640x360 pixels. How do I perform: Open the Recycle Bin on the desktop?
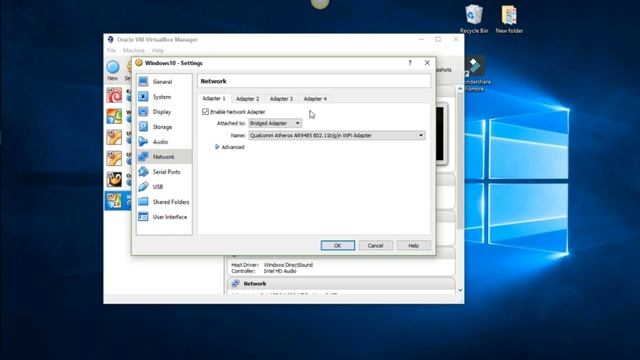click(x=474, y=19)
